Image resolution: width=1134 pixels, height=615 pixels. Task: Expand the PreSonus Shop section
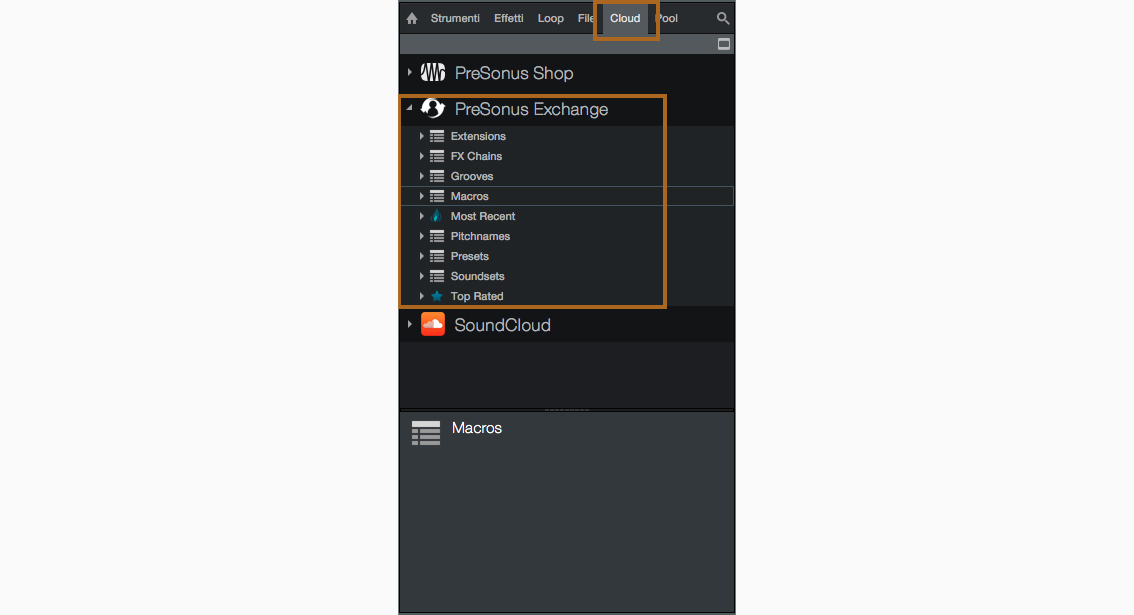pyautogui.click(x=410, y=73)
